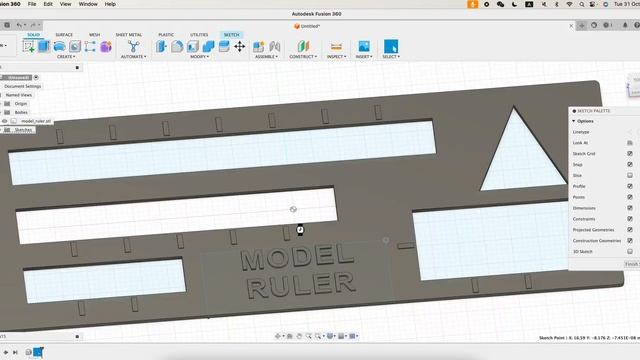Select the Fillet tool in Modify
Viewport: 640px width, 360px height.
point(177,46)
